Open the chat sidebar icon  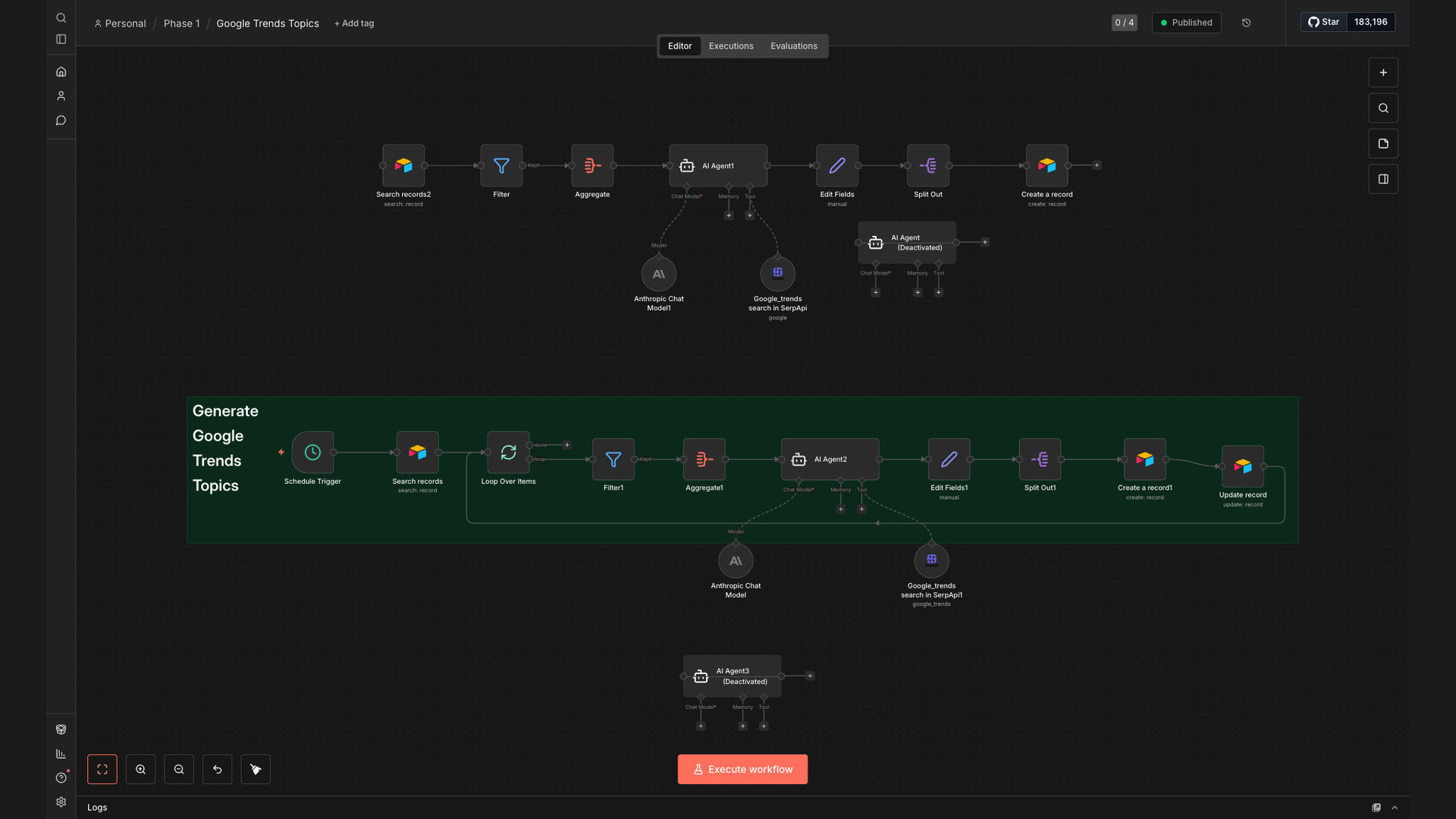click(61, 121)
